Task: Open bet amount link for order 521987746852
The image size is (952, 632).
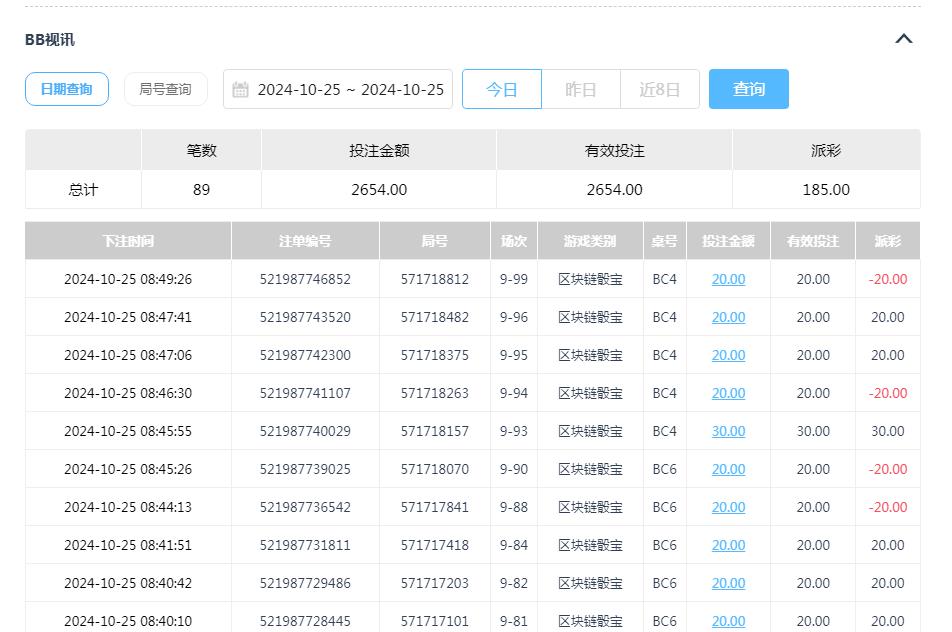Action: (727, 279)
